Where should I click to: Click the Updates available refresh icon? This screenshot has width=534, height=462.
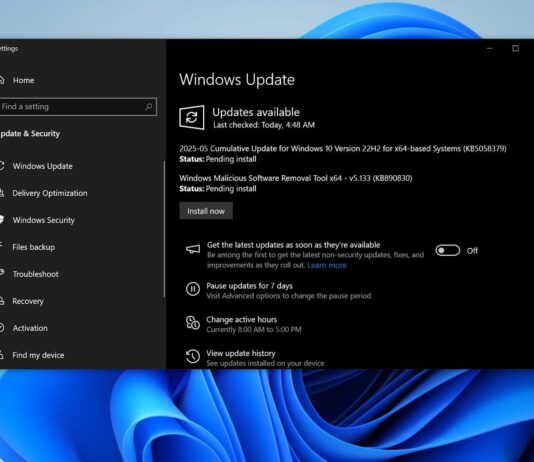tap(192, 117)
